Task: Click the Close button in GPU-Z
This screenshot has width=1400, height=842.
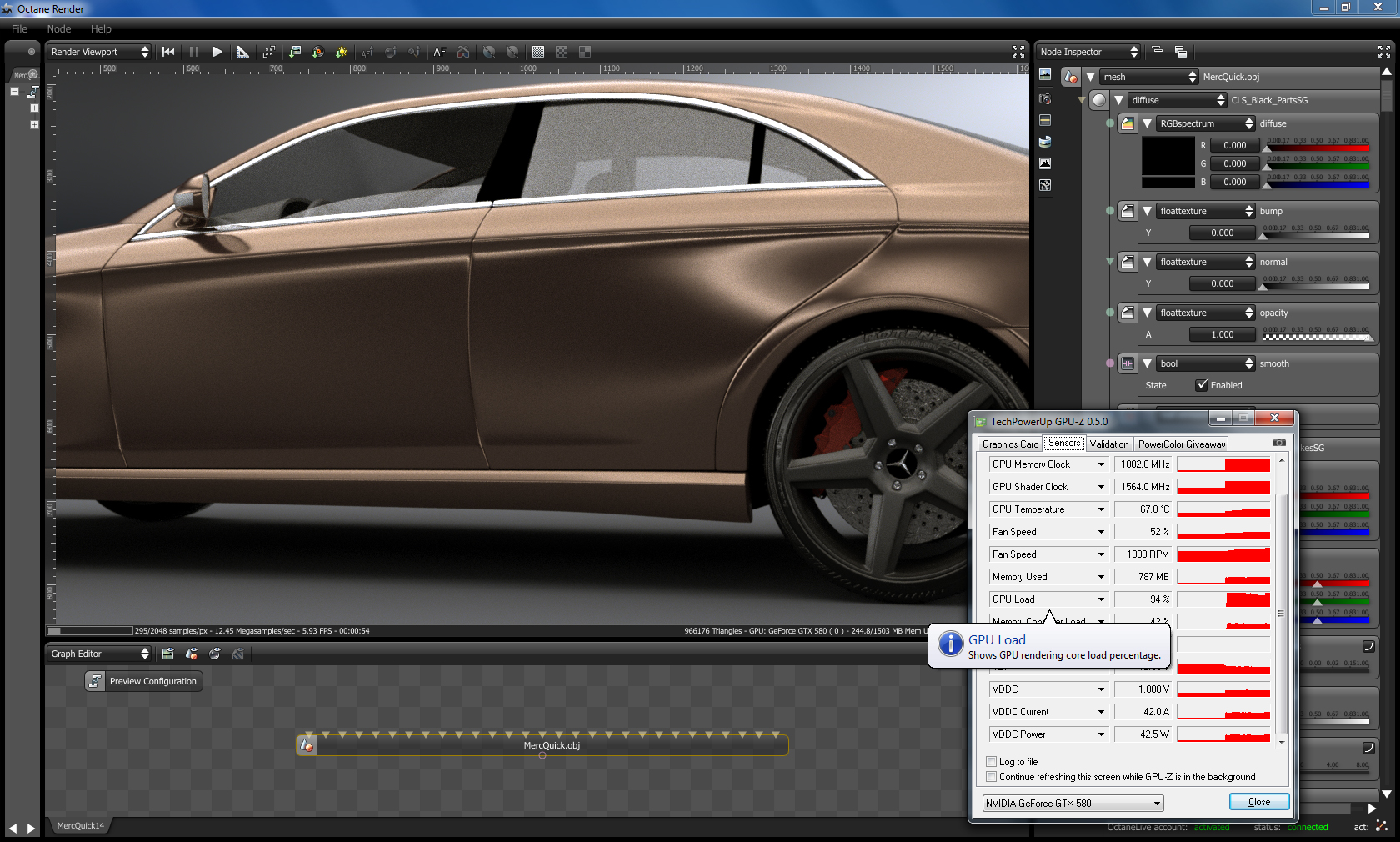Action: click(x=1258, y=802)
